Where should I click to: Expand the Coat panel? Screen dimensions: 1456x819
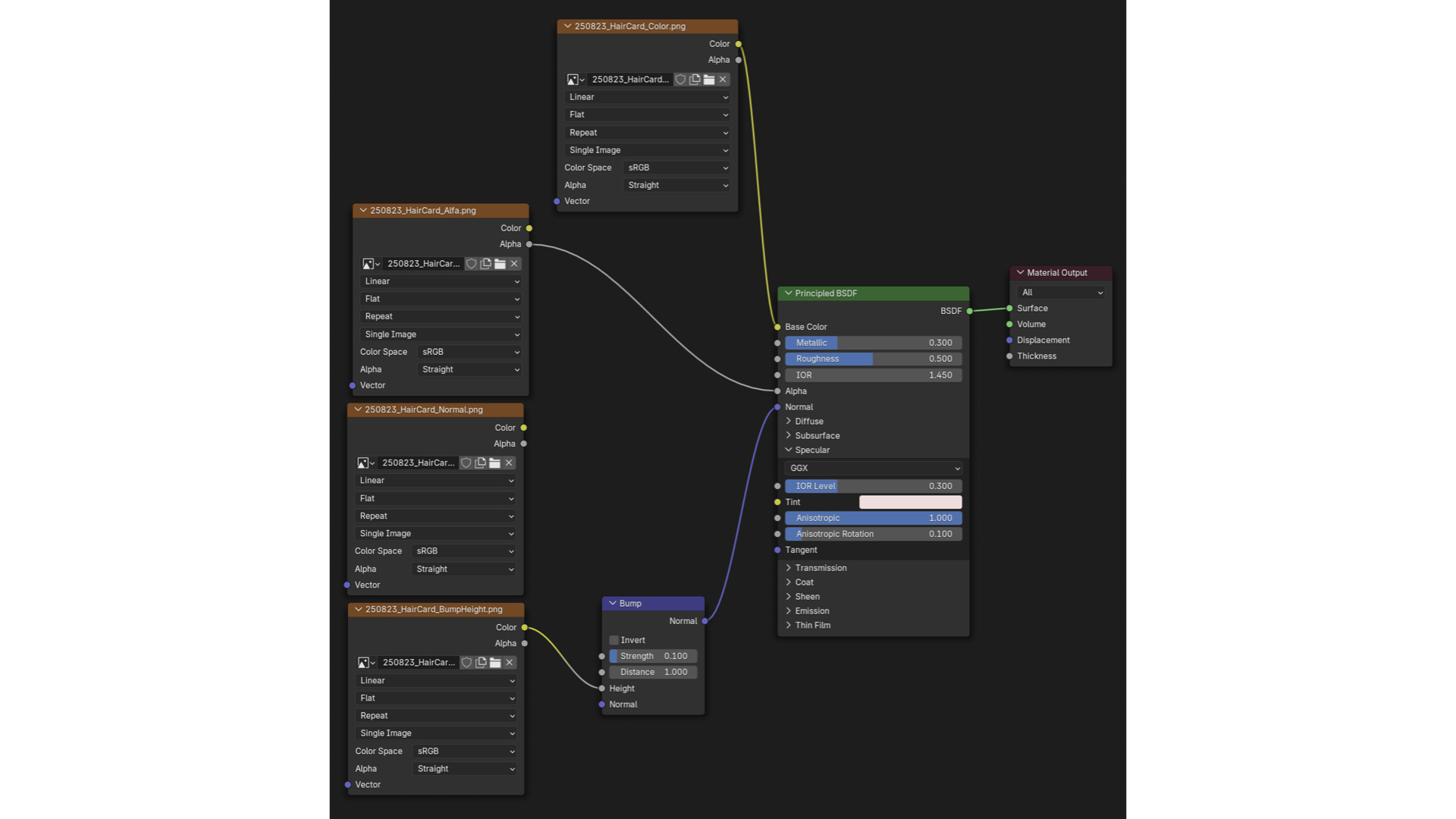pos(789,582)
